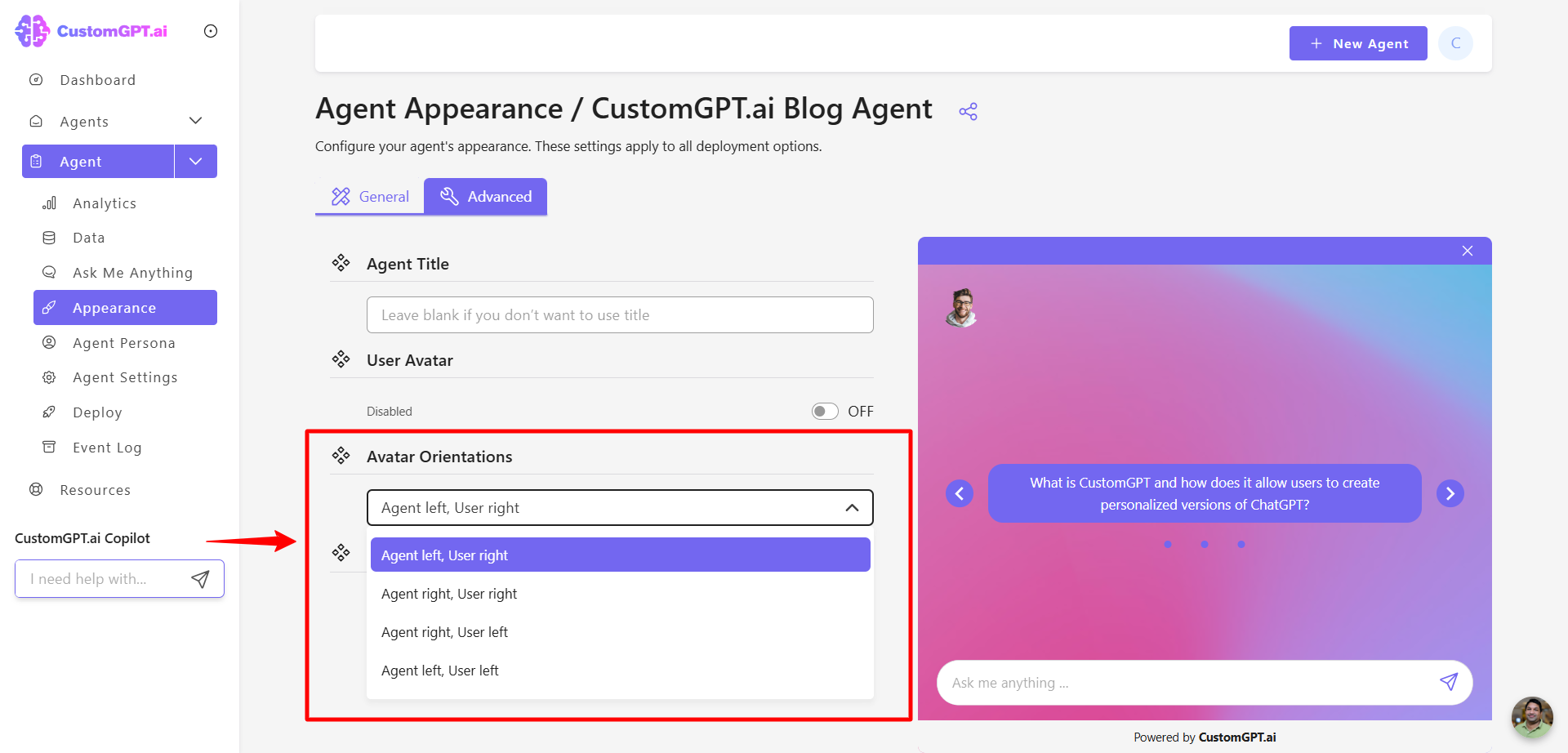Collapse the Avatar Orientations dropdown
The height and width of the screenshot is (753, 1568).
[x=852, y=508]
